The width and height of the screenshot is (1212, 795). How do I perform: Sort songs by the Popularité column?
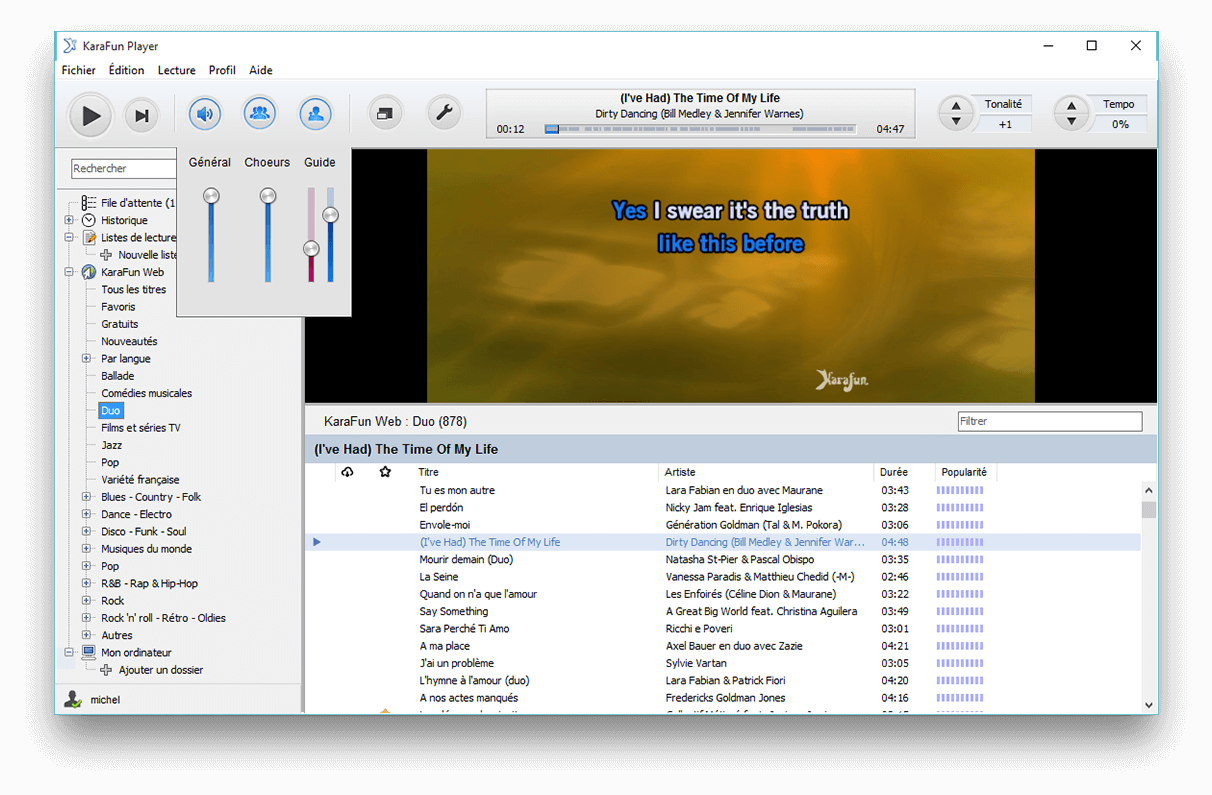coord(966,472)
